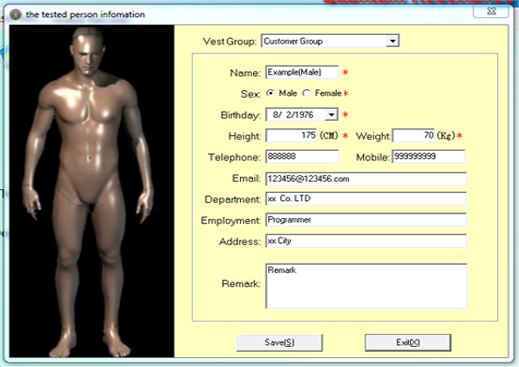Focus the Name input field

(302, 72)
